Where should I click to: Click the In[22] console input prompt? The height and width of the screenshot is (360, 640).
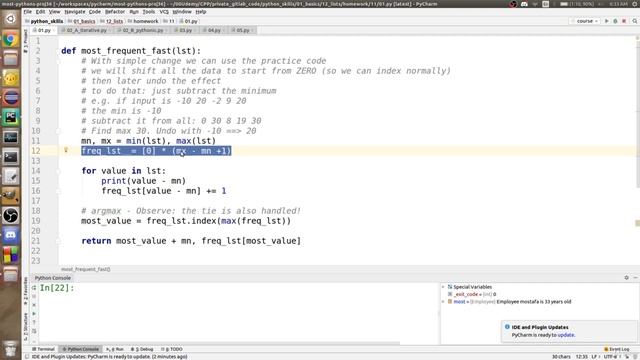(x=57, y=288)
